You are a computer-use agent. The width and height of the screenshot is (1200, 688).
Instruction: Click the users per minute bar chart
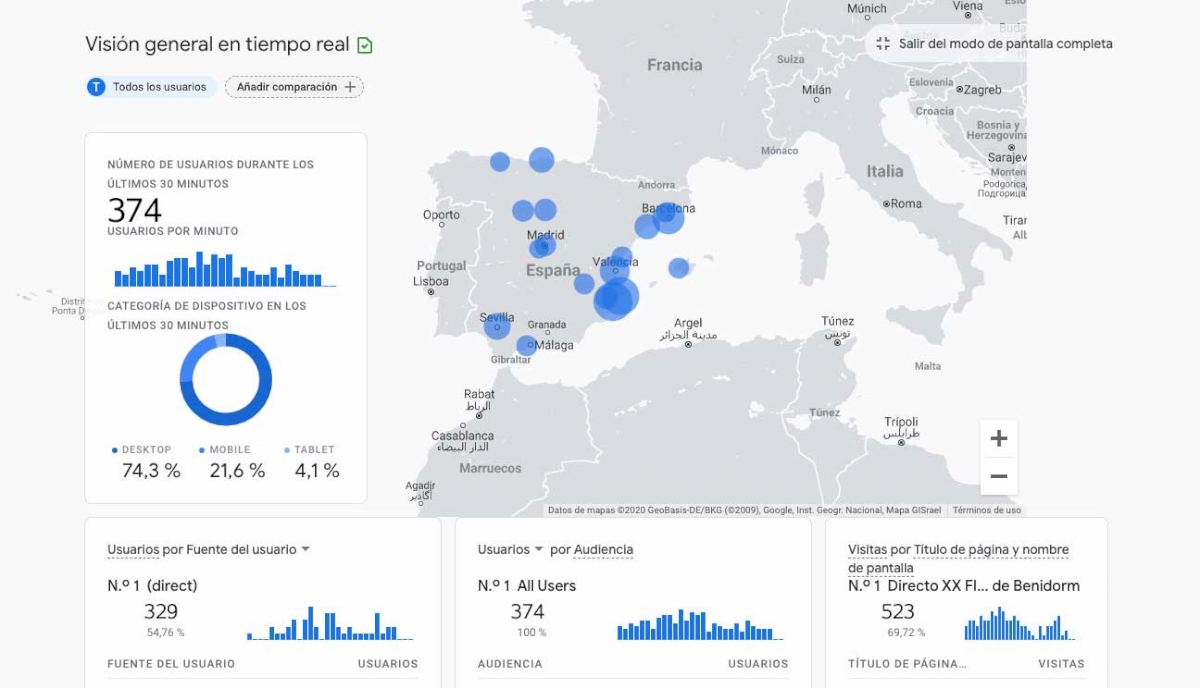click(225, 270)
